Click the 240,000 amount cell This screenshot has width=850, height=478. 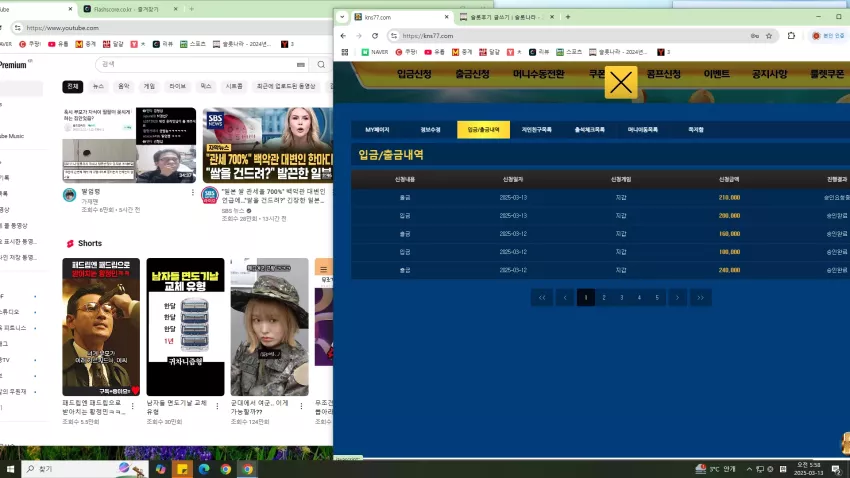[x=729, y=270]
